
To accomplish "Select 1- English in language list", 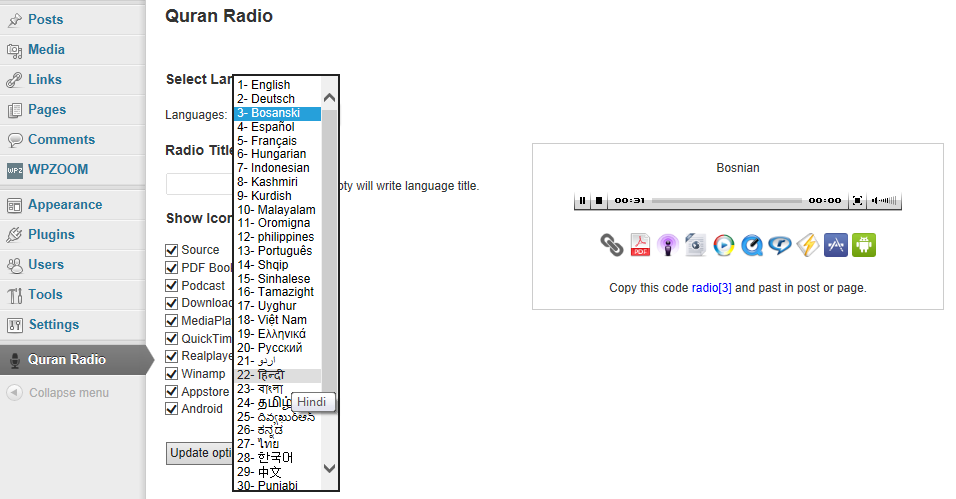I will coord(277,85).
